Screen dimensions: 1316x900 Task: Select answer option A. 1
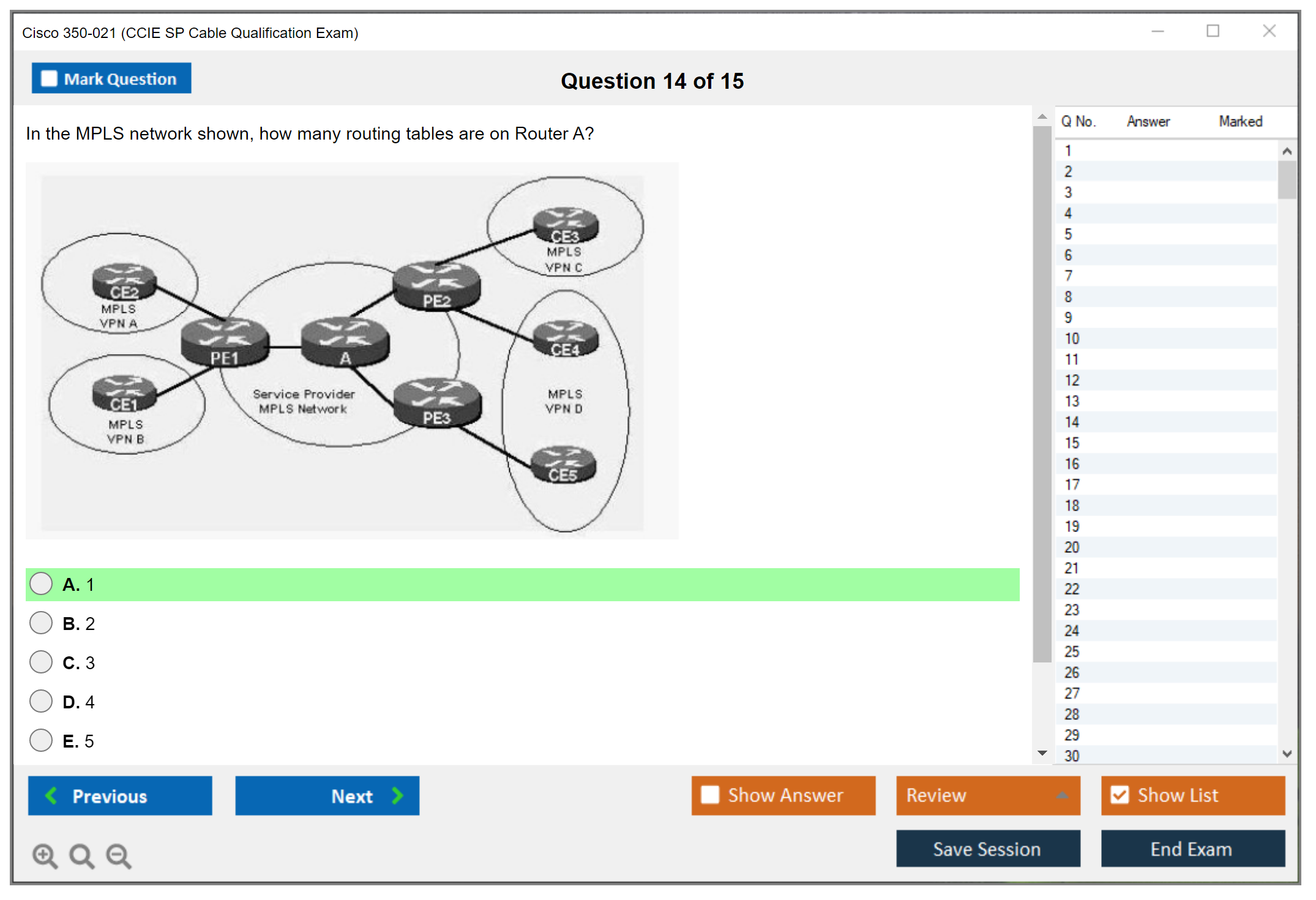[x=41, y=584]
